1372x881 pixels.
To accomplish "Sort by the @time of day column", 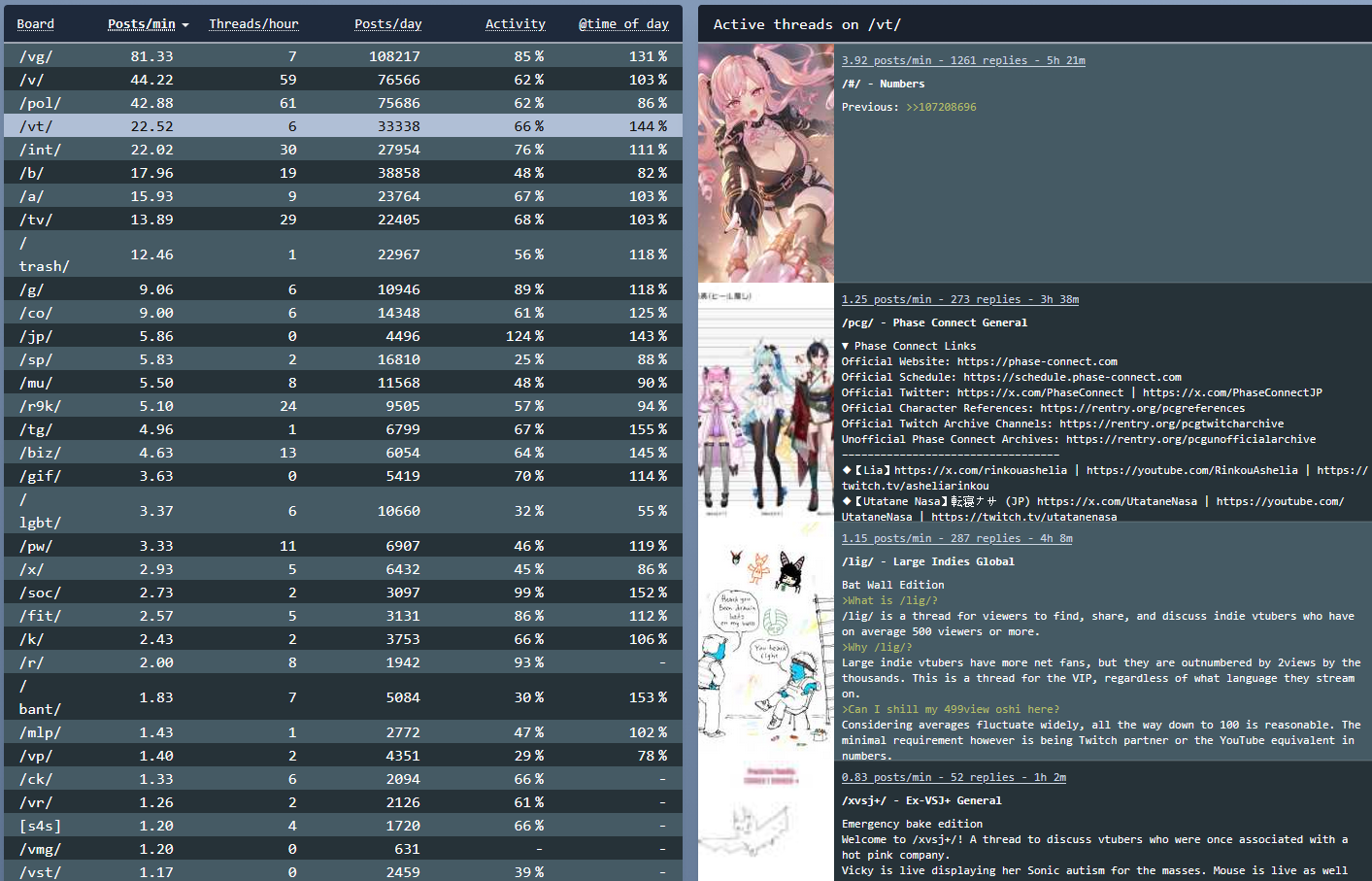I will [623, 24].
